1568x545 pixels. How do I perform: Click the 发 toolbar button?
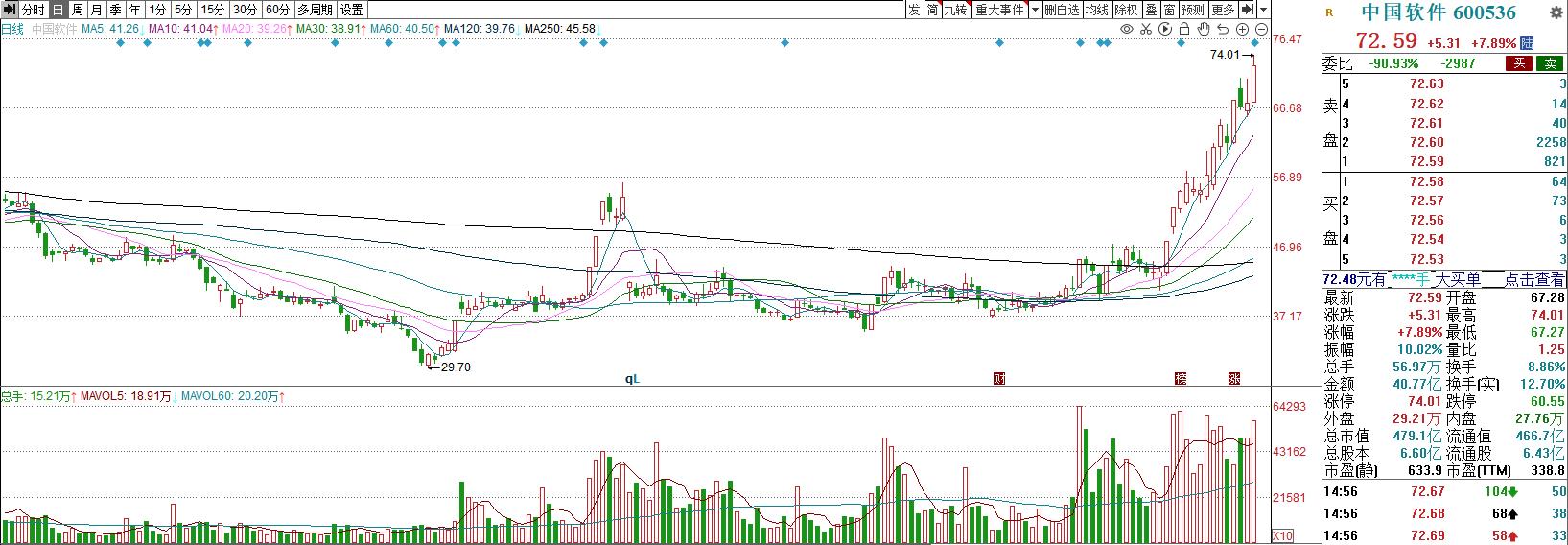click(x=914, y=10)
